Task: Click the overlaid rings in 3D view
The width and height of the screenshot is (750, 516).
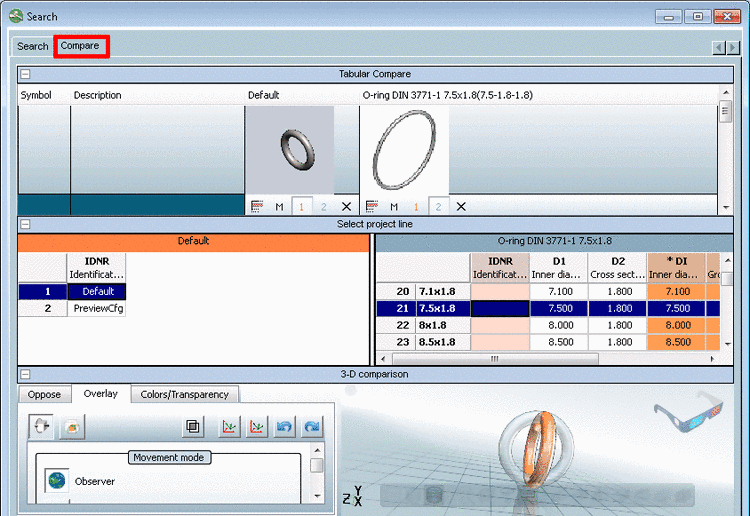Action: pos(536,450)
